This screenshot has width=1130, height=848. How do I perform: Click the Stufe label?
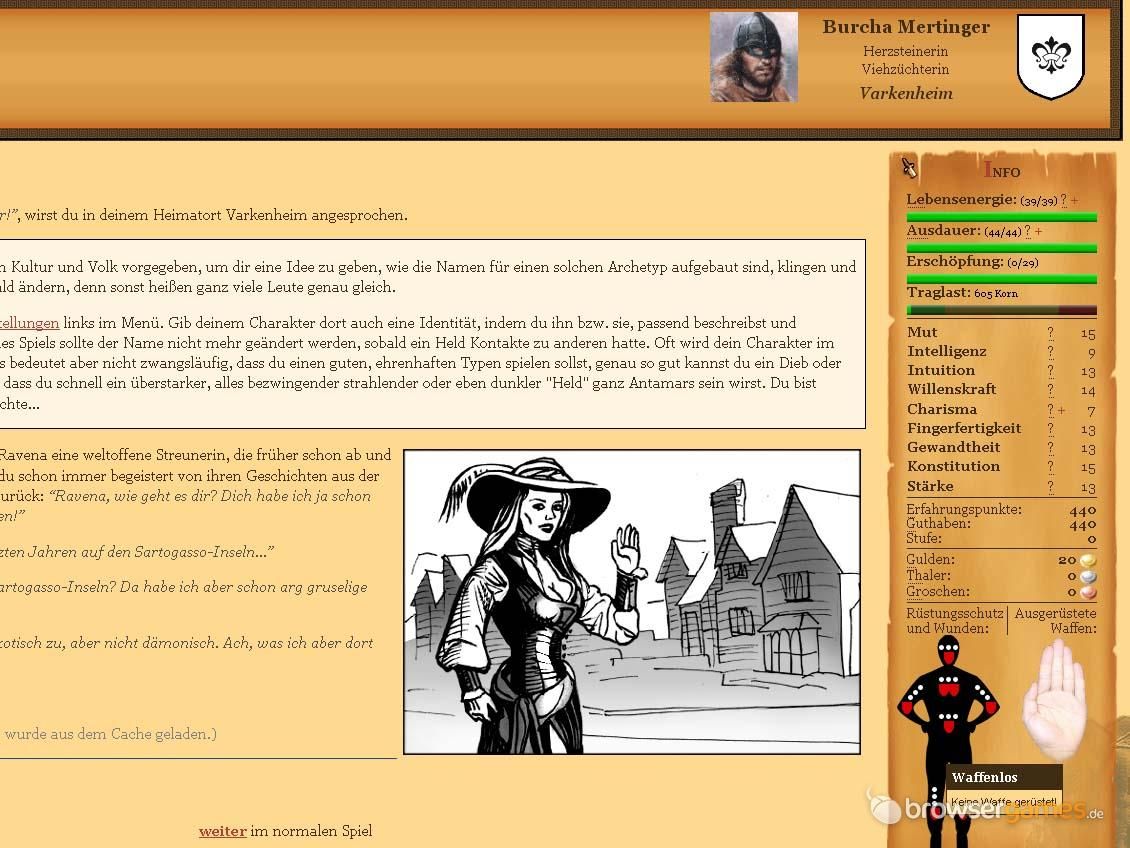click(x=924, y=538)
